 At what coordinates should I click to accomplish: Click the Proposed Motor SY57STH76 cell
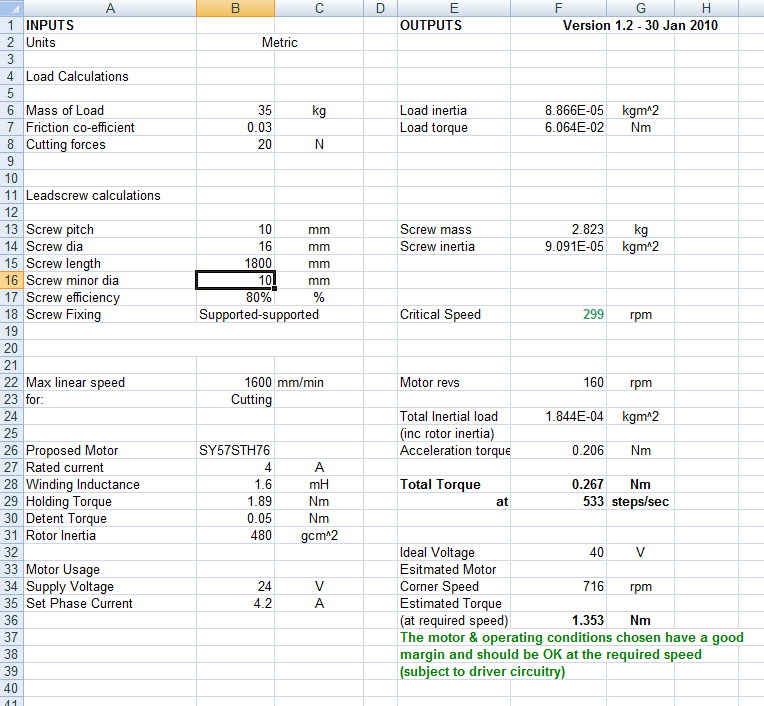click(x=236, y=451)
